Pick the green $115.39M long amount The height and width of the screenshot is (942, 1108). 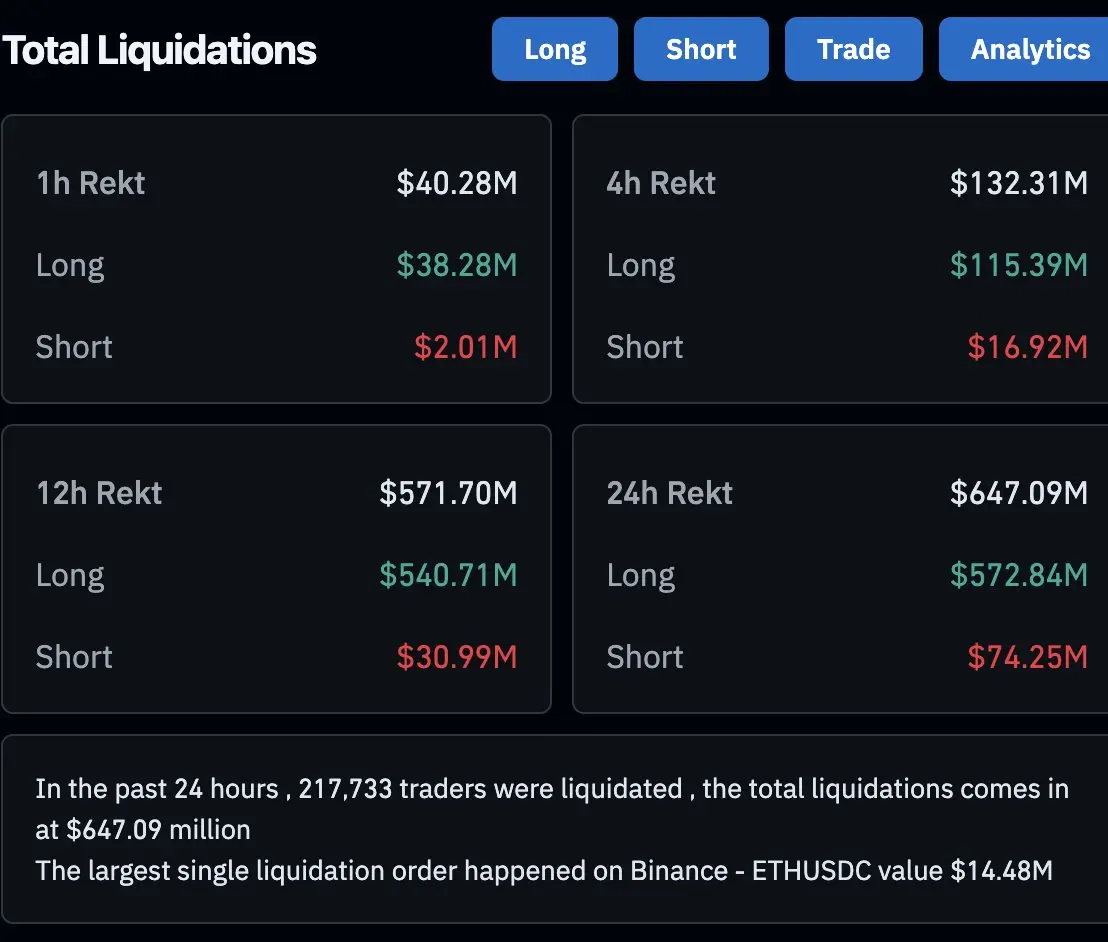[x=1018, y=265]
